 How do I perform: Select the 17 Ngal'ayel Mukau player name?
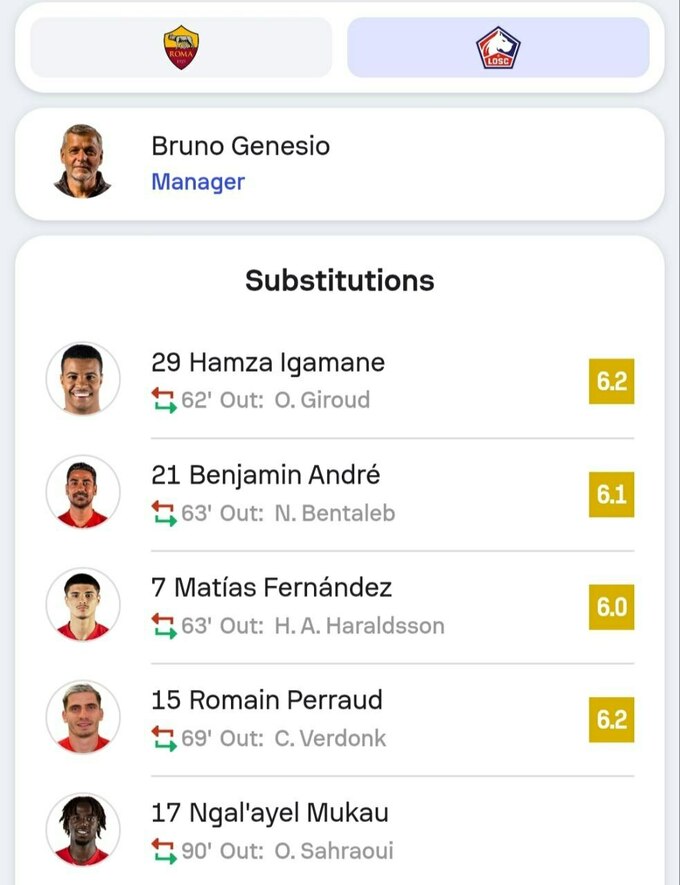pos(270,813)
